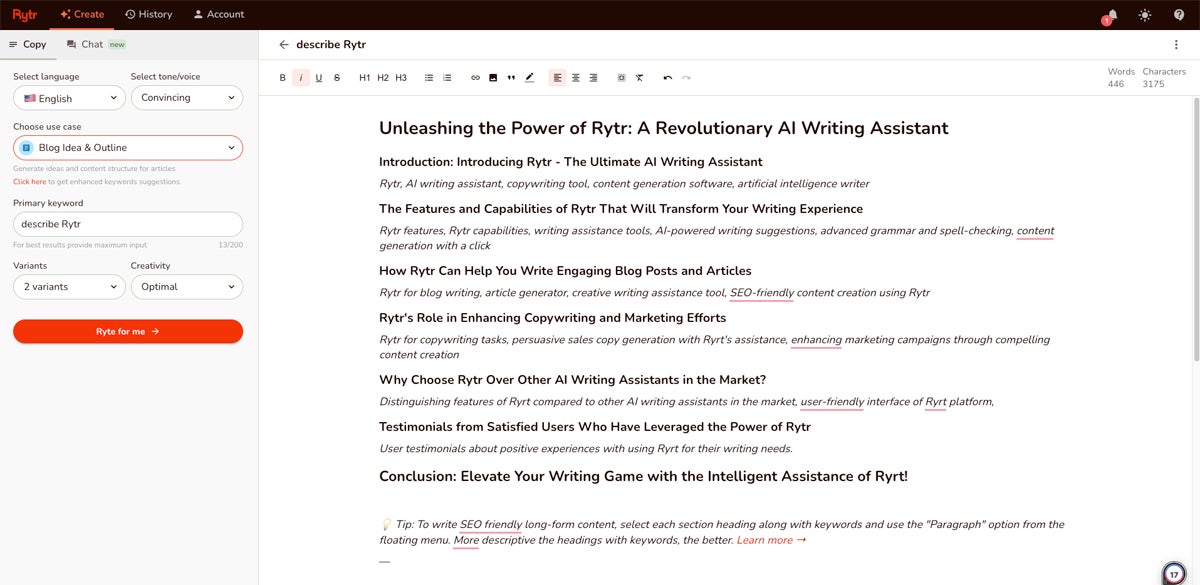1200x585 pixels.
Task: Align text center
Action: click(x=576, y=78)
